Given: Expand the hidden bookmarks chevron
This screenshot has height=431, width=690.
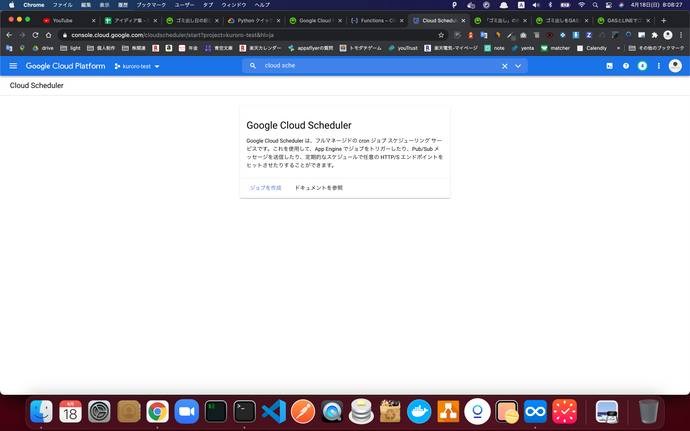Looking at the screenshot, I should point(618,48).
